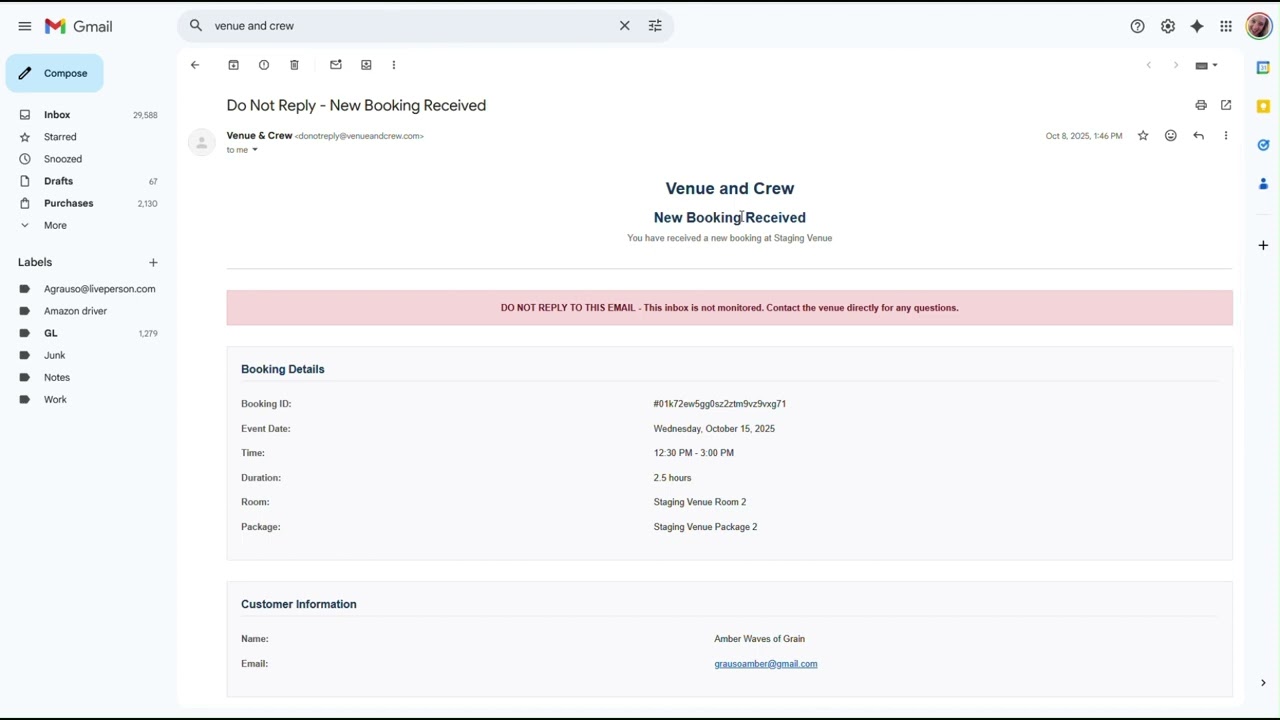Click the email subject heading
1280x720 pixels.
click(356, 105)
